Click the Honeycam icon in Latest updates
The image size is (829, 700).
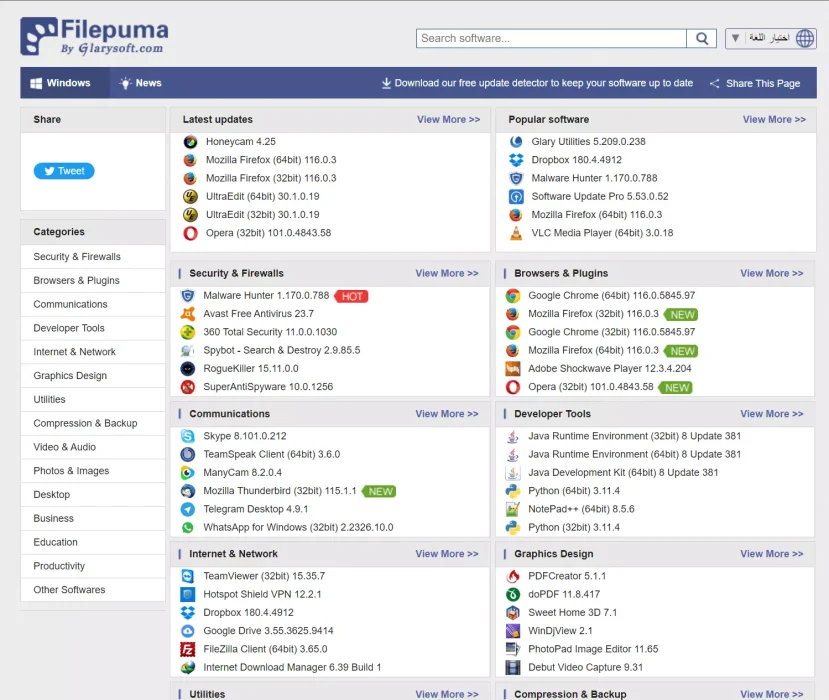190,142
